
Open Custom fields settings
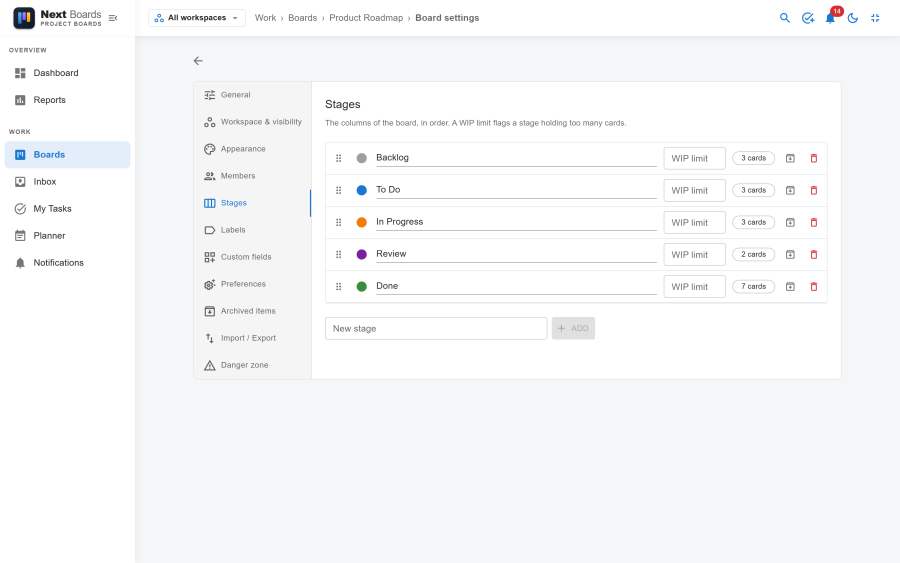coord(253,257)
